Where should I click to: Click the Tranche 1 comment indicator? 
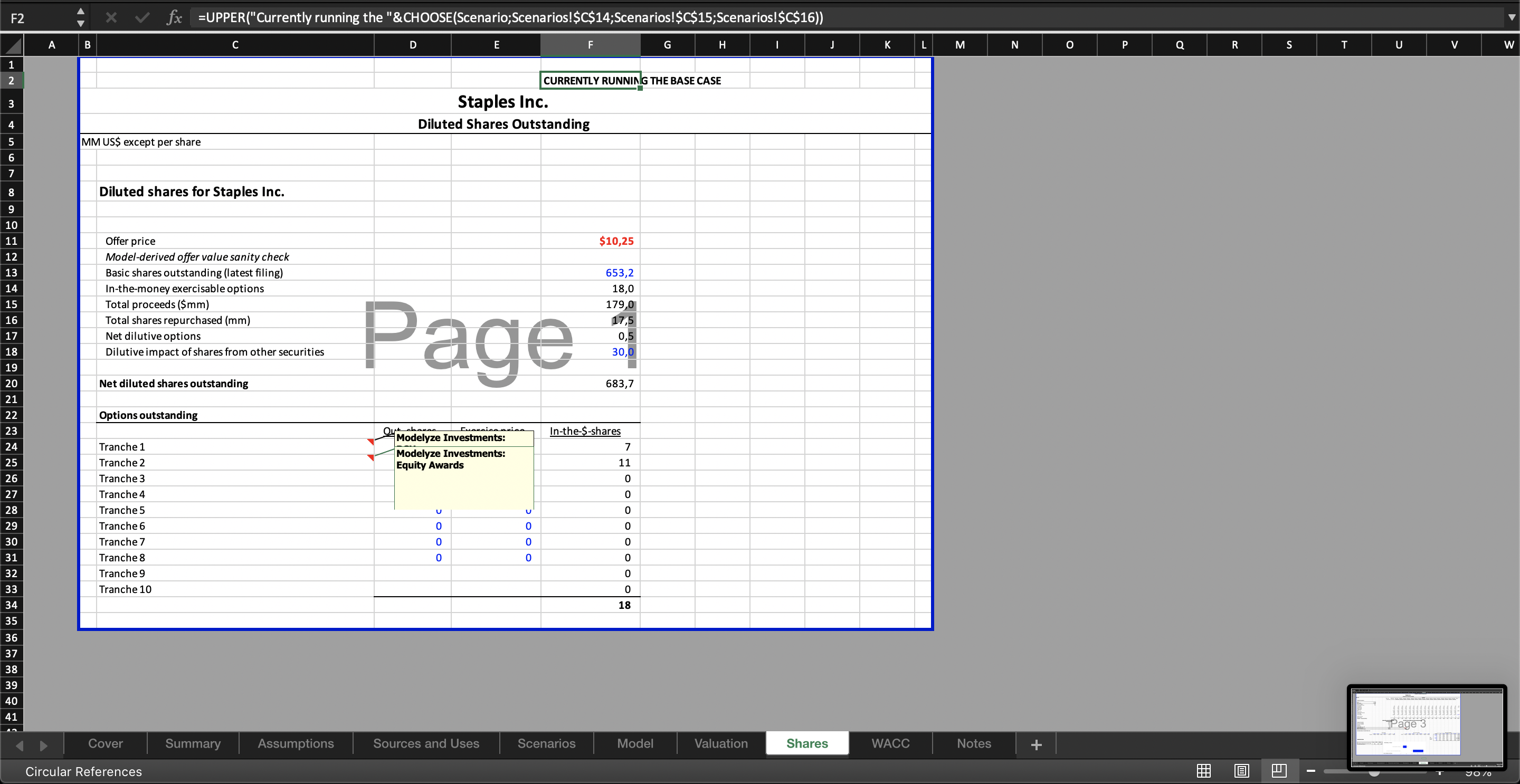[370, 441]
